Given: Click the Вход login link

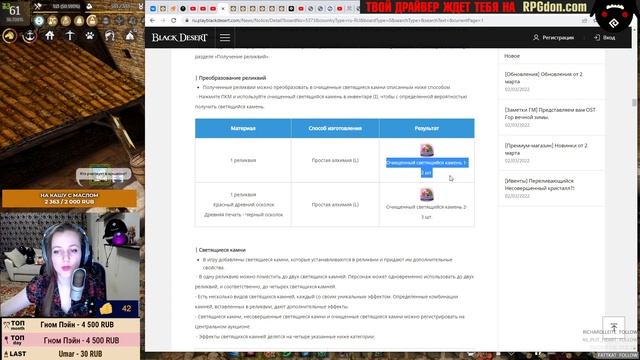Looking at the screenshot, I should (x=604, y=38).
